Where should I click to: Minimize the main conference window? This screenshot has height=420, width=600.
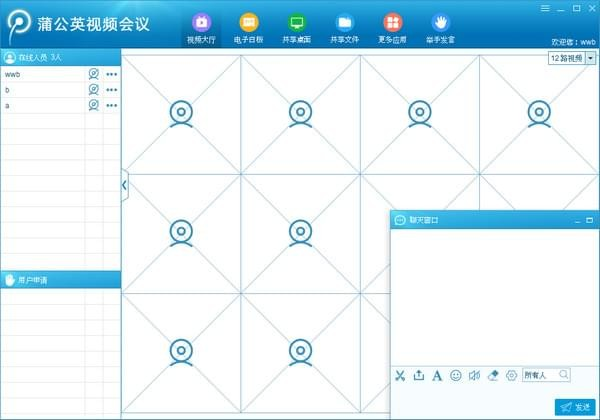click(561, 9)
